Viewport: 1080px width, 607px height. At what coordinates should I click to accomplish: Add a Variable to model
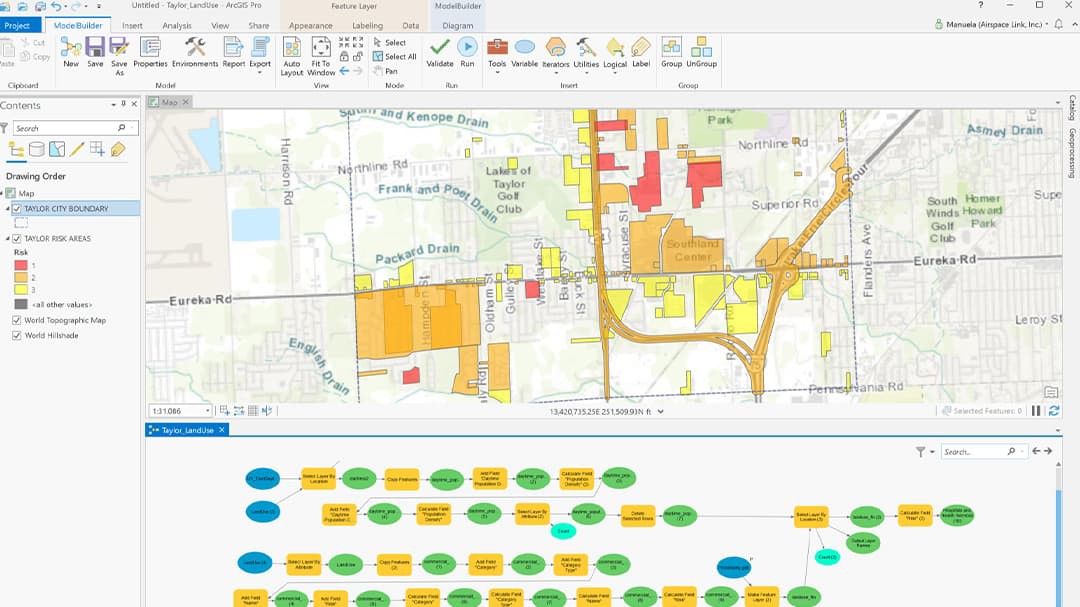click(x=524, y=52)
